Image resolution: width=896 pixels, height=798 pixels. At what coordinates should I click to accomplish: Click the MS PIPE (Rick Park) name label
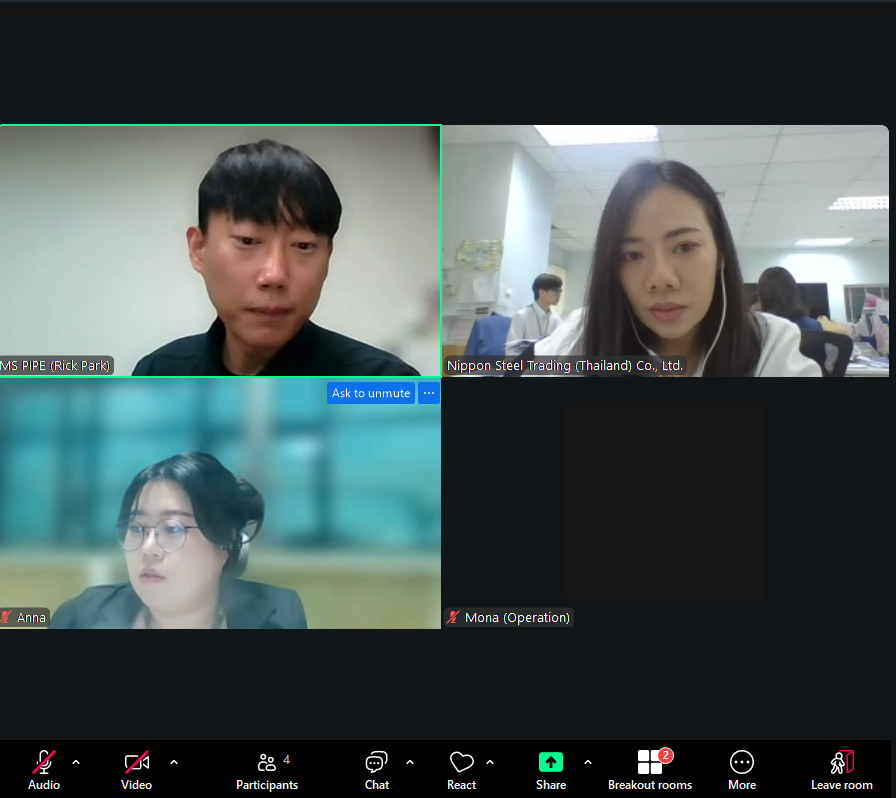tap(57, 366)
